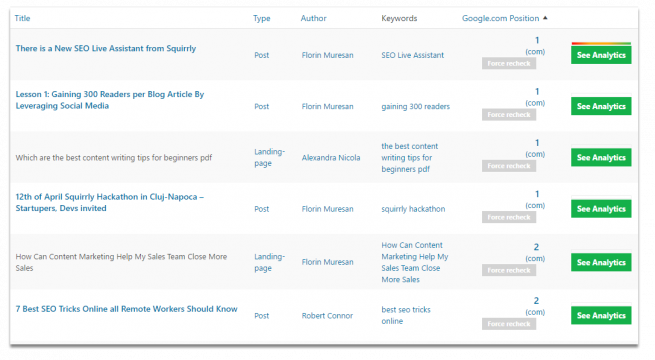Sort by the Author column header
Image resolution: width=655 pixels, height=360 pixels.
coord(313,18)
